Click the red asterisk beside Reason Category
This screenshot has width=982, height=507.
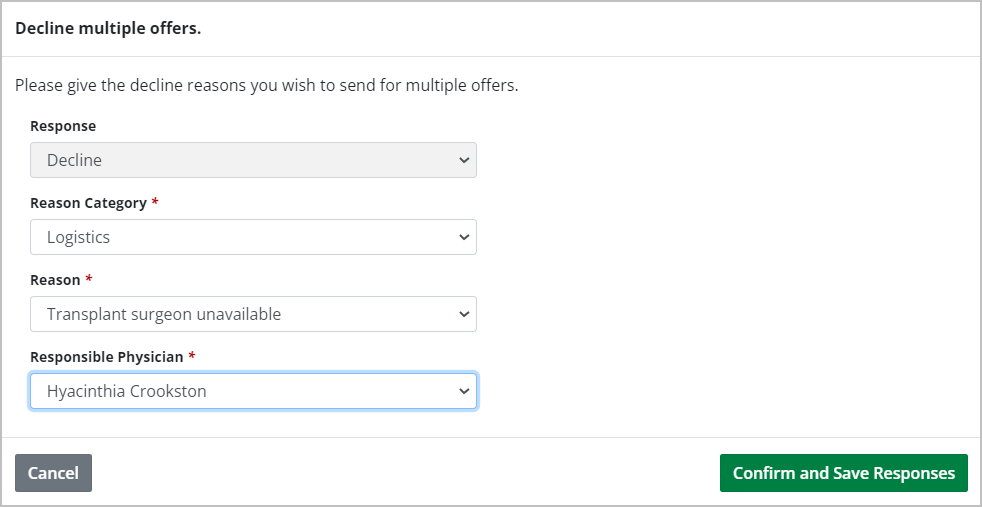click(x=155, y=203)
